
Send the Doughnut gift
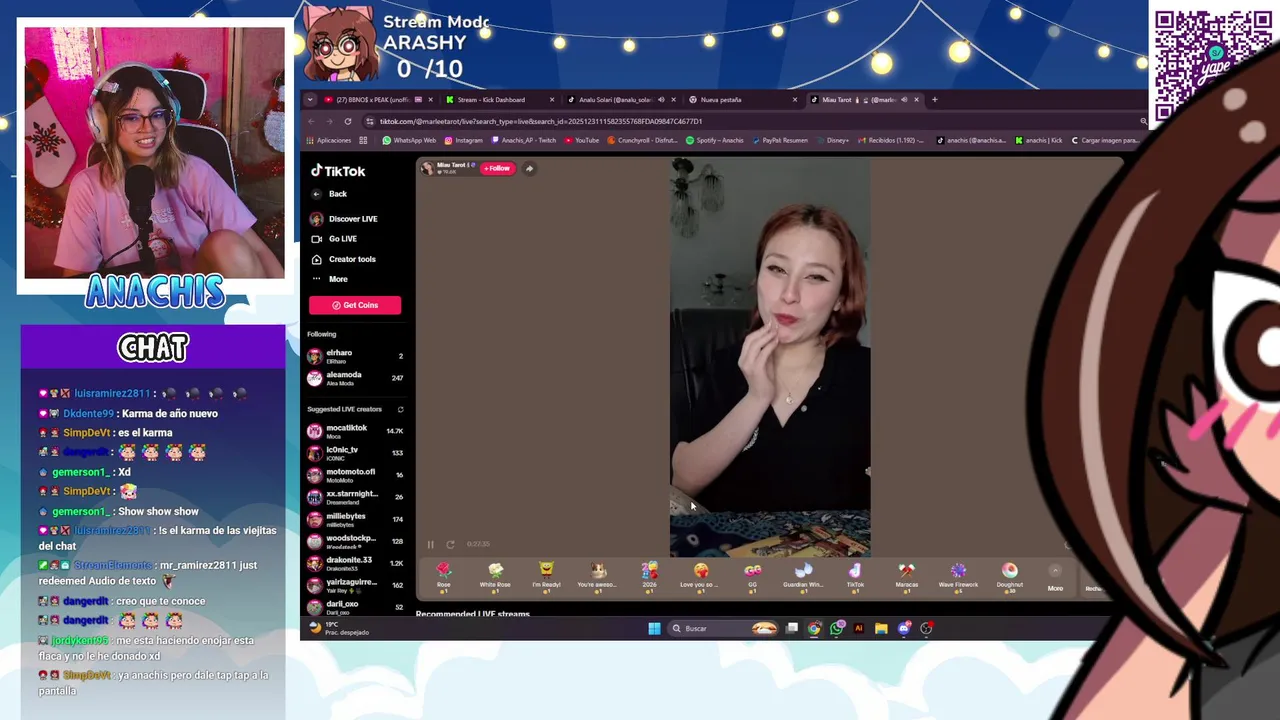point(1009,577)
